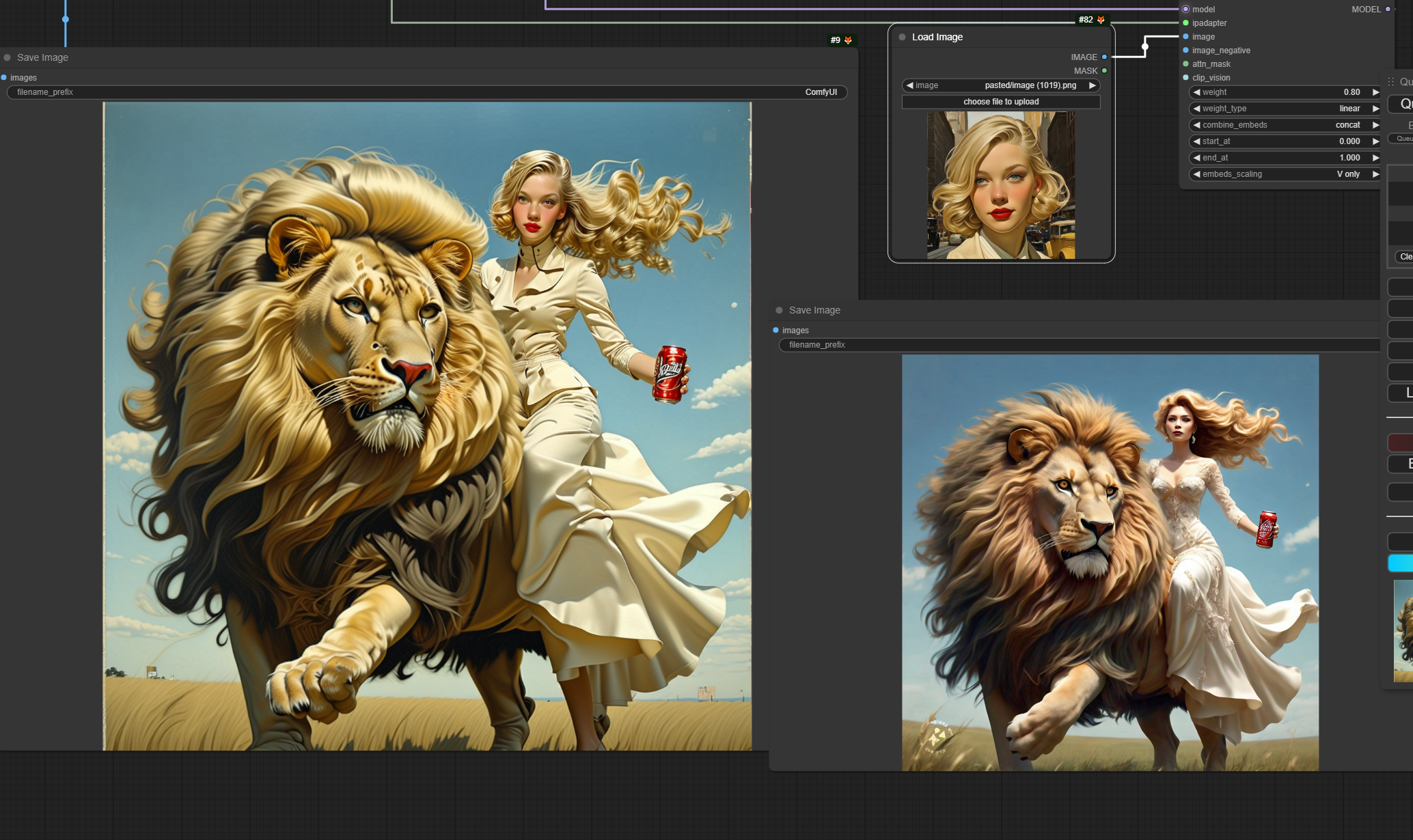1413x840 pixels.
Task: Switch weight_type to previous option with left arrow
Action: pyautogui.click(x=1196, y=109)
